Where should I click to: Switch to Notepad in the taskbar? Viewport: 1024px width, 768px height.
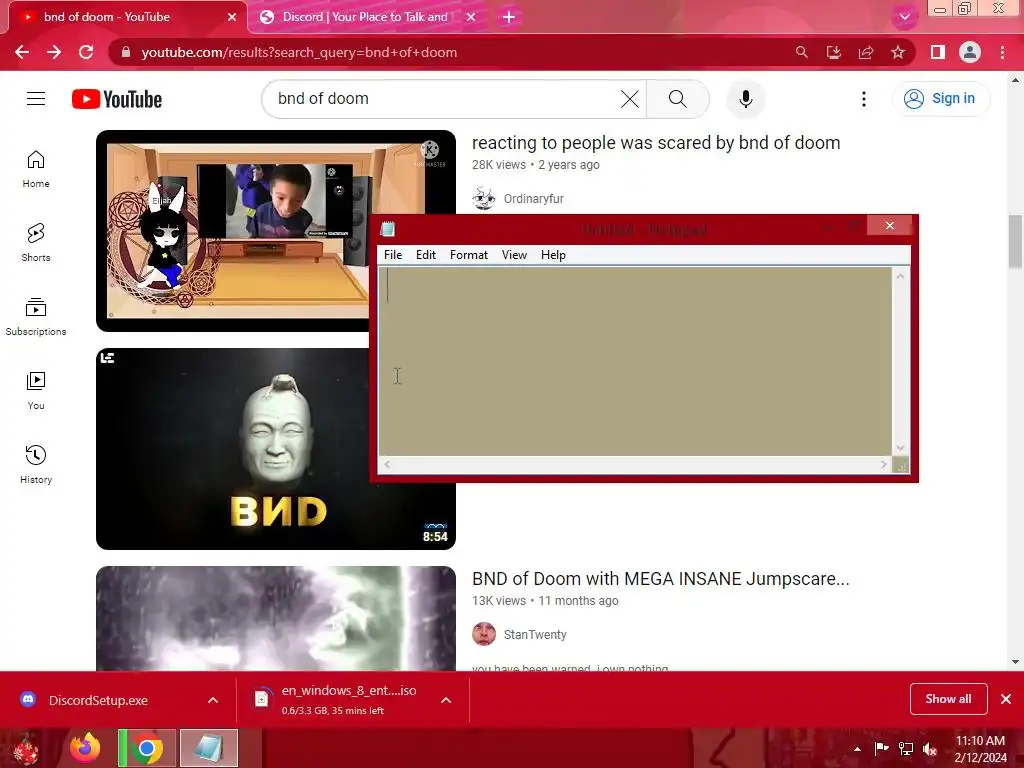(209, 748)
